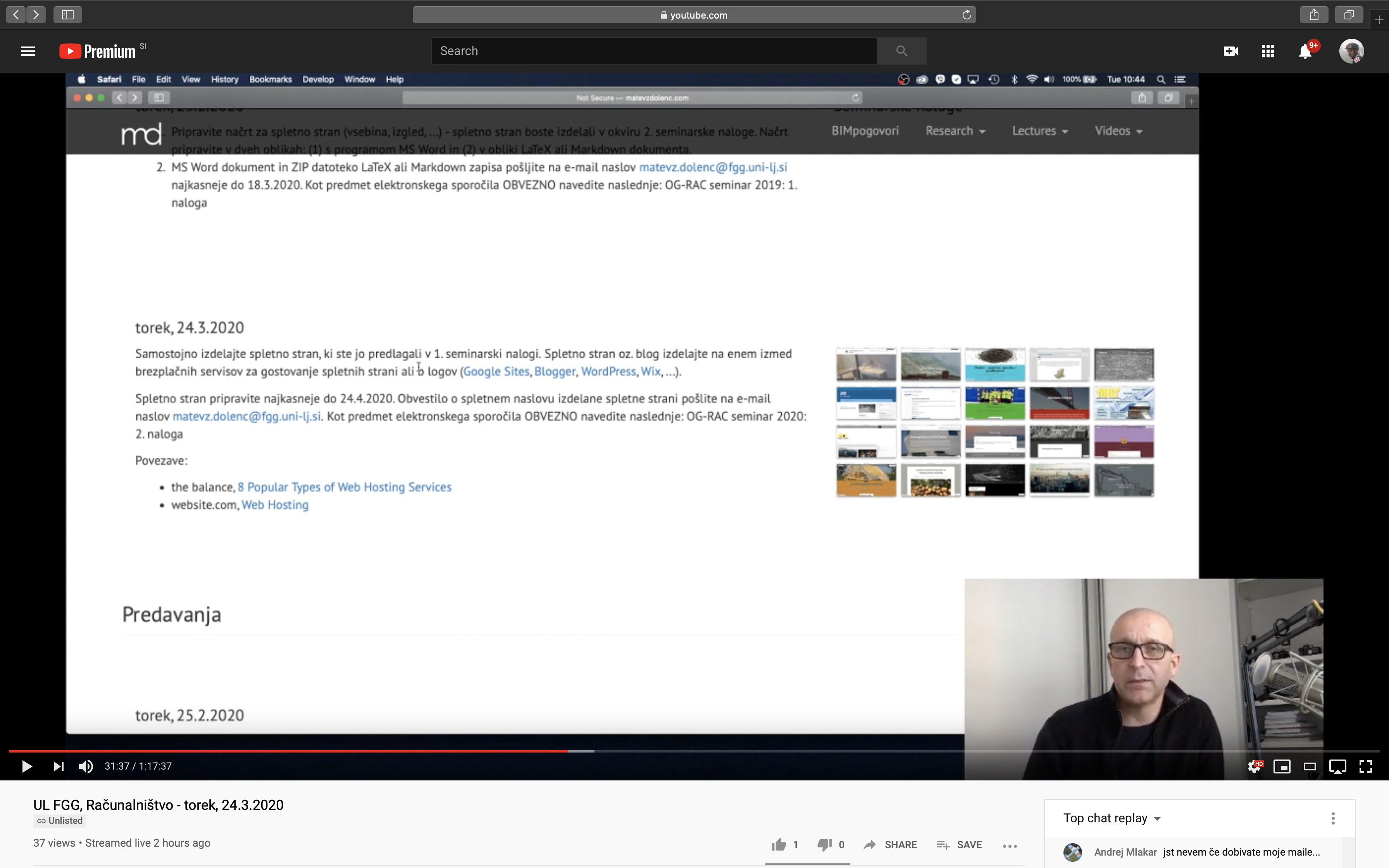
Task: Expand the Top chat replay dropdown
Action: [x=1112, y=818]
